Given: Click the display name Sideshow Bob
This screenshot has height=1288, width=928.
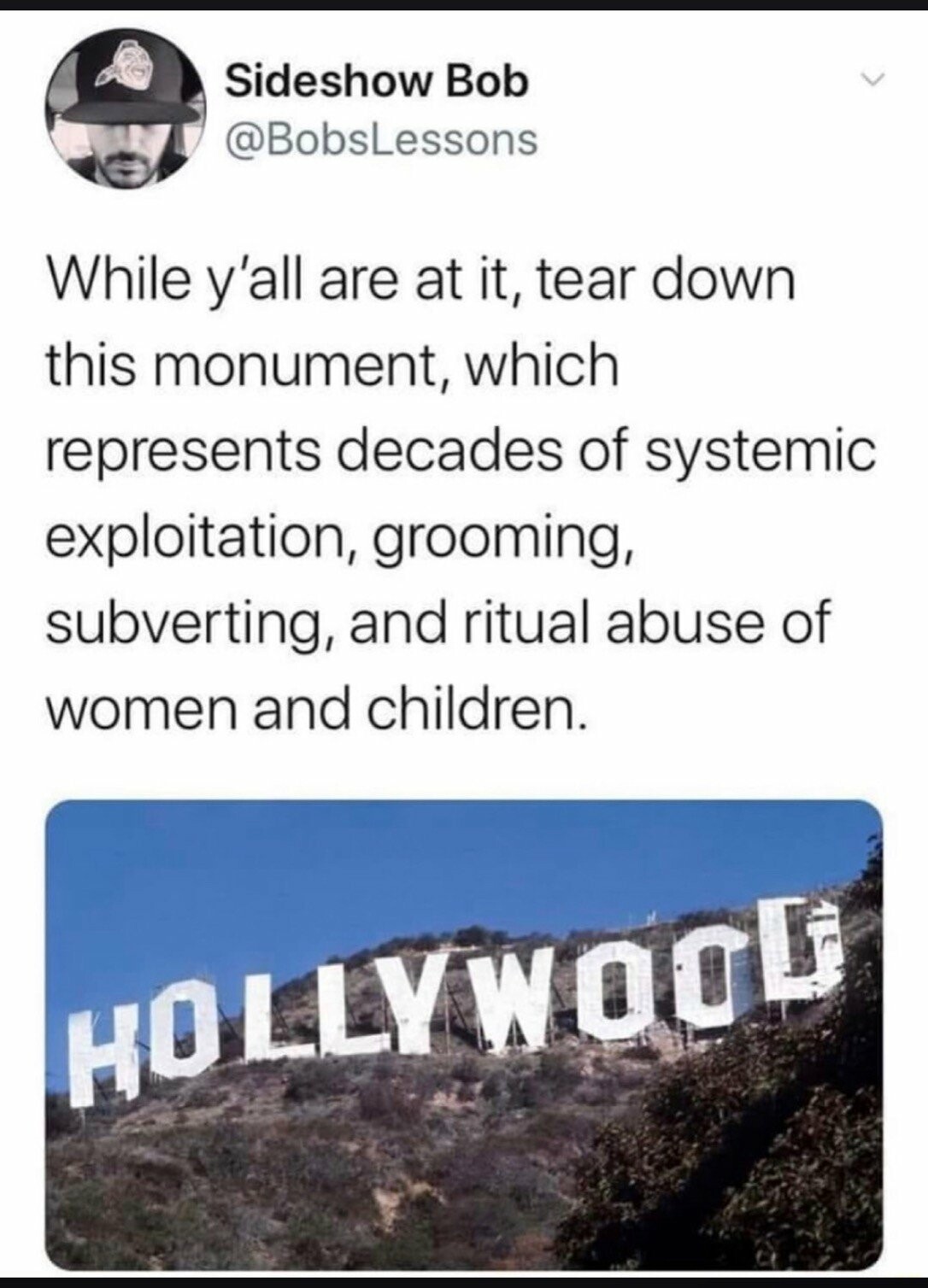Looking at the screenshot, I should pos(377,81).
